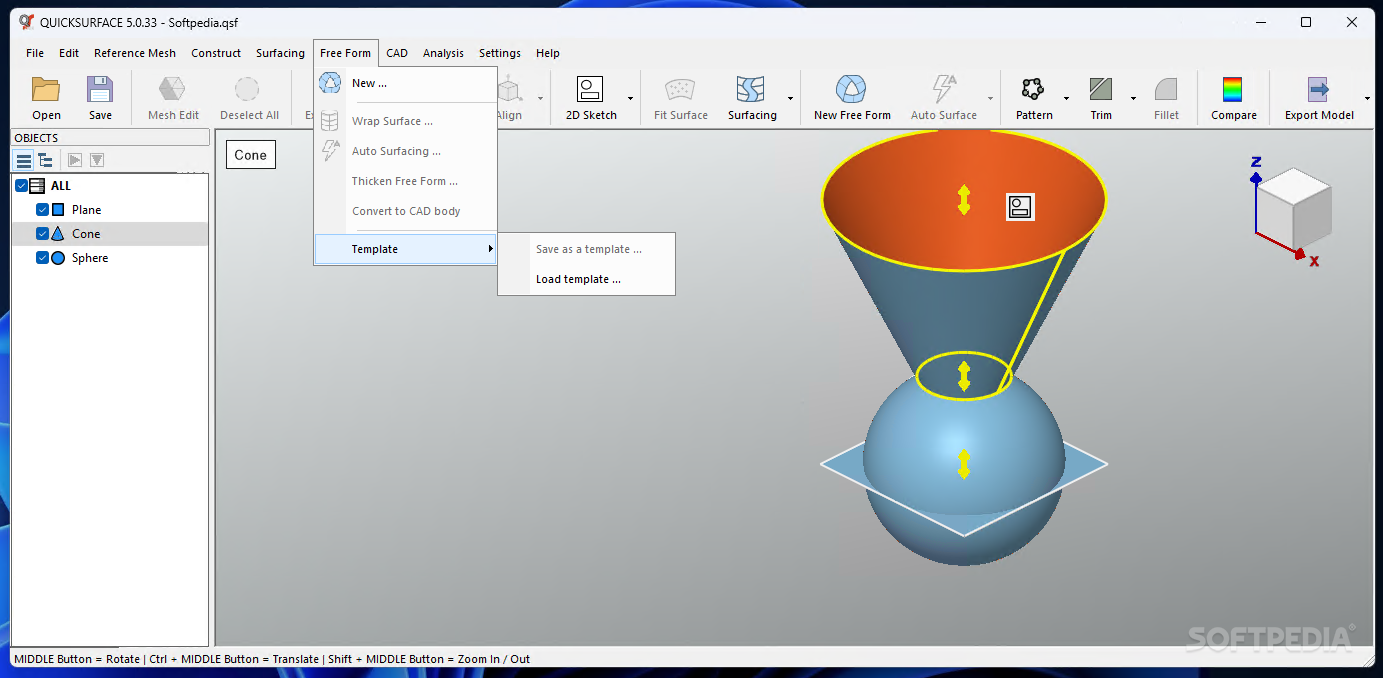
Task: Choose Save as a template ...
Action: (587, 249)
